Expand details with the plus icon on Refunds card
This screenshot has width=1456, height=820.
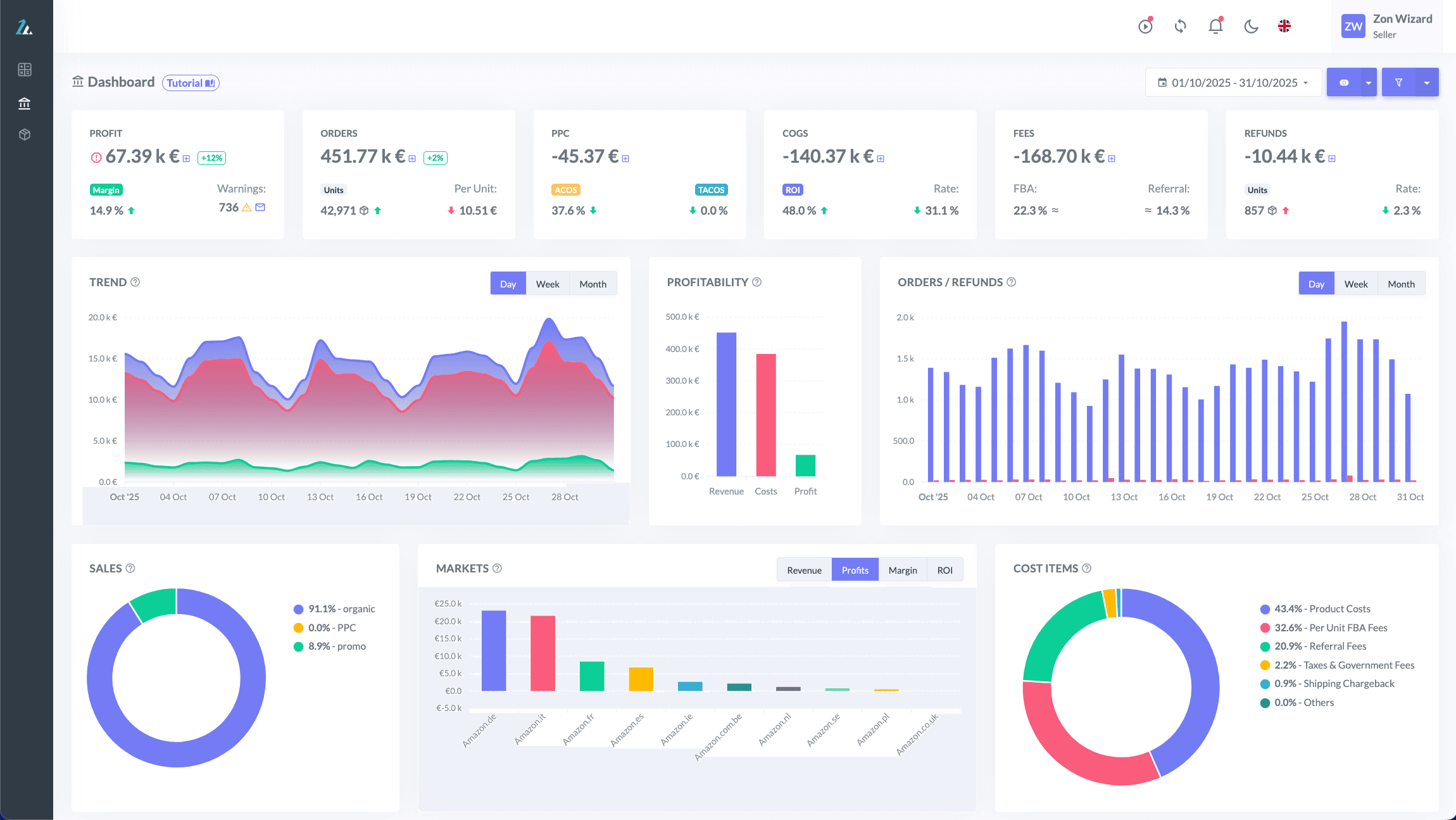pos(1332,159)
